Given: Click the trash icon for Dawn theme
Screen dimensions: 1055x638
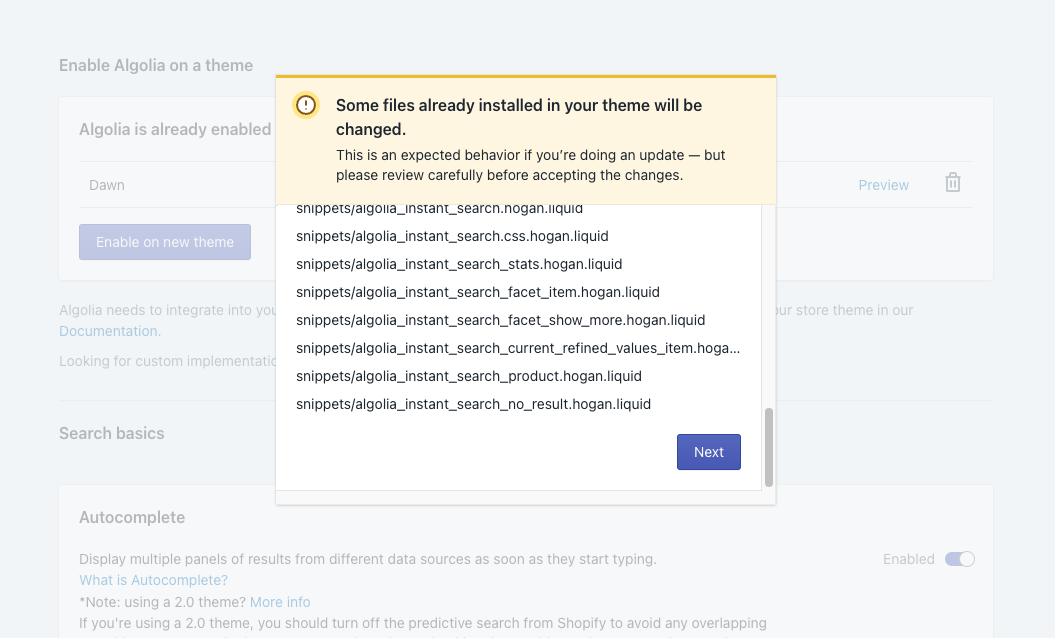Looking at the screenshot, I should click(x=953, y=183).
